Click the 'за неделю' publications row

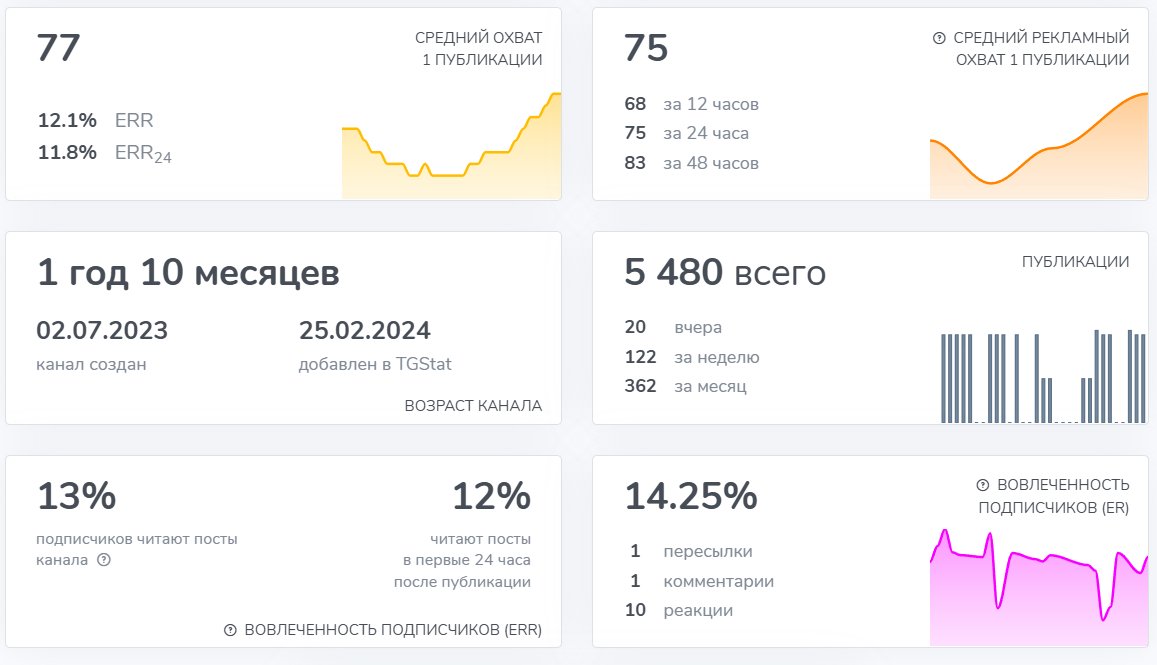click(691, 357)
